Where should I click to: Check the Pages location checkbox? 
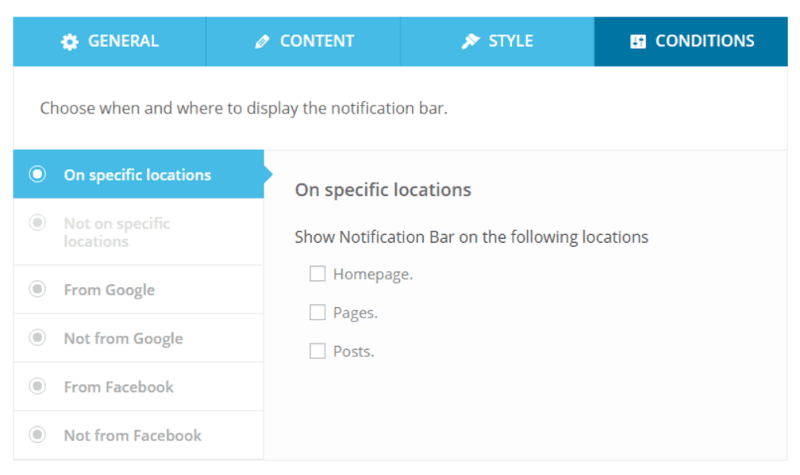pyautogui.click(x=317, y=312)
